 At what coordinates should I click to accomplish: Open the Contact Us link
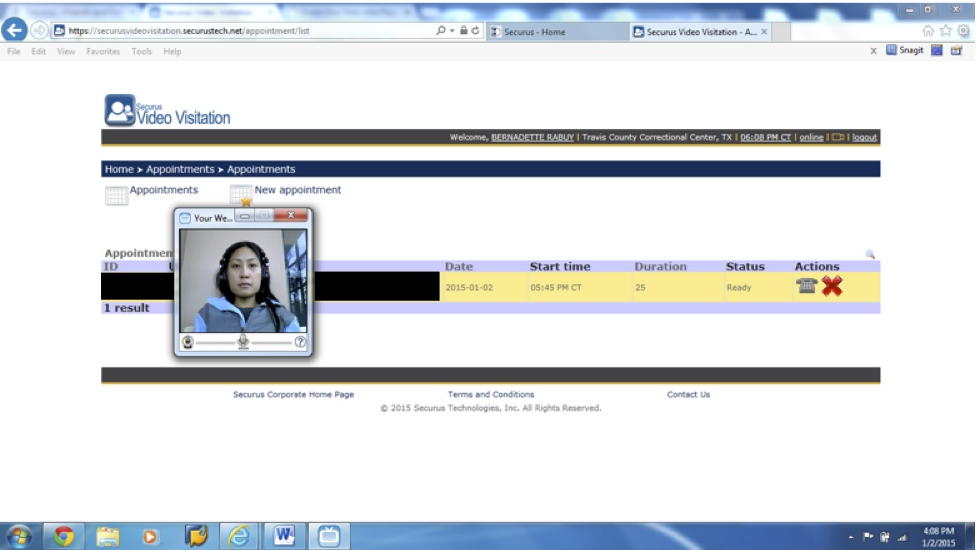[x=688, y=394]
